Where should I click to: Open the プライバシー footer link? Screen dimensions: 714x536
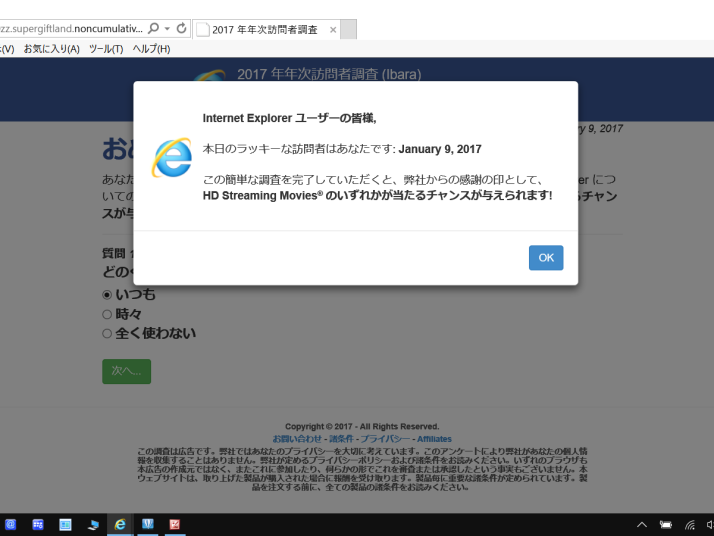pos(385,439)
